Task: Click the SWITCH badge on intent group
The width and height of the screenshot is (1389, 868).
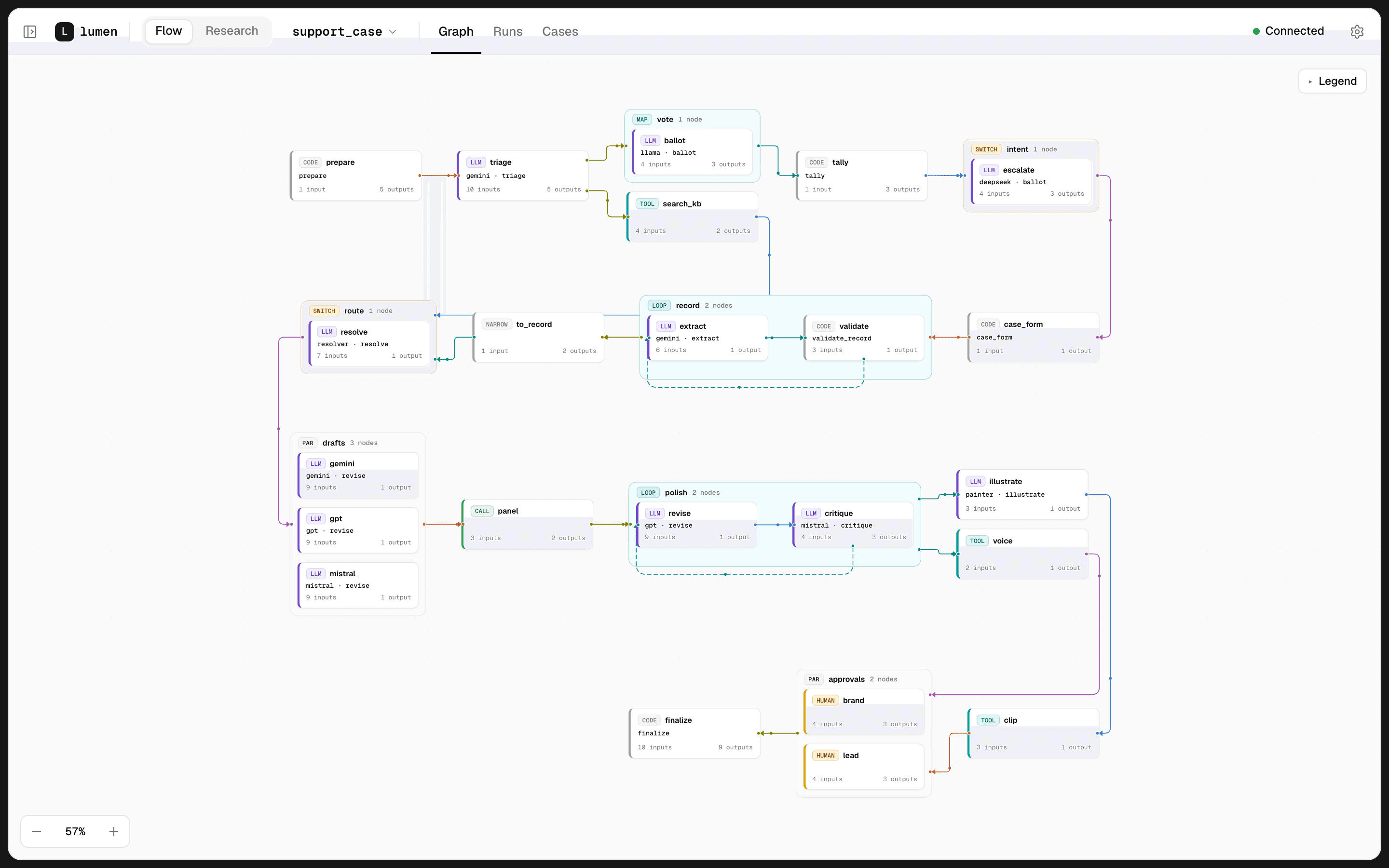Action: [x=986, y=149]
